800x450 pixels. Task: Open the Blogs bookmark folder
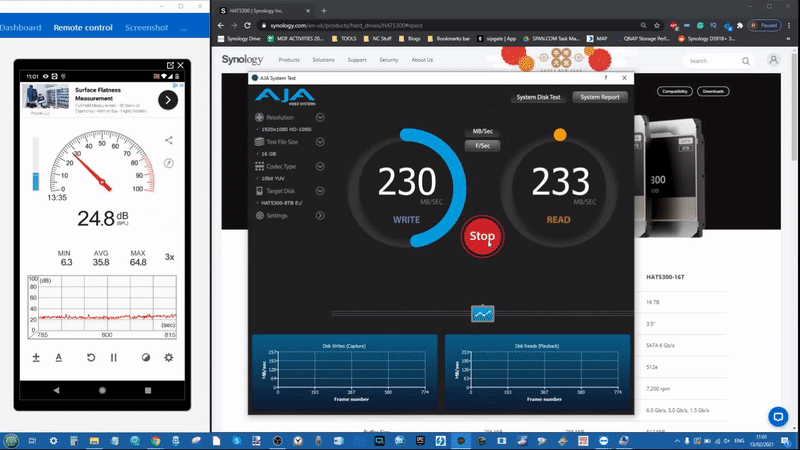[410, 39]
